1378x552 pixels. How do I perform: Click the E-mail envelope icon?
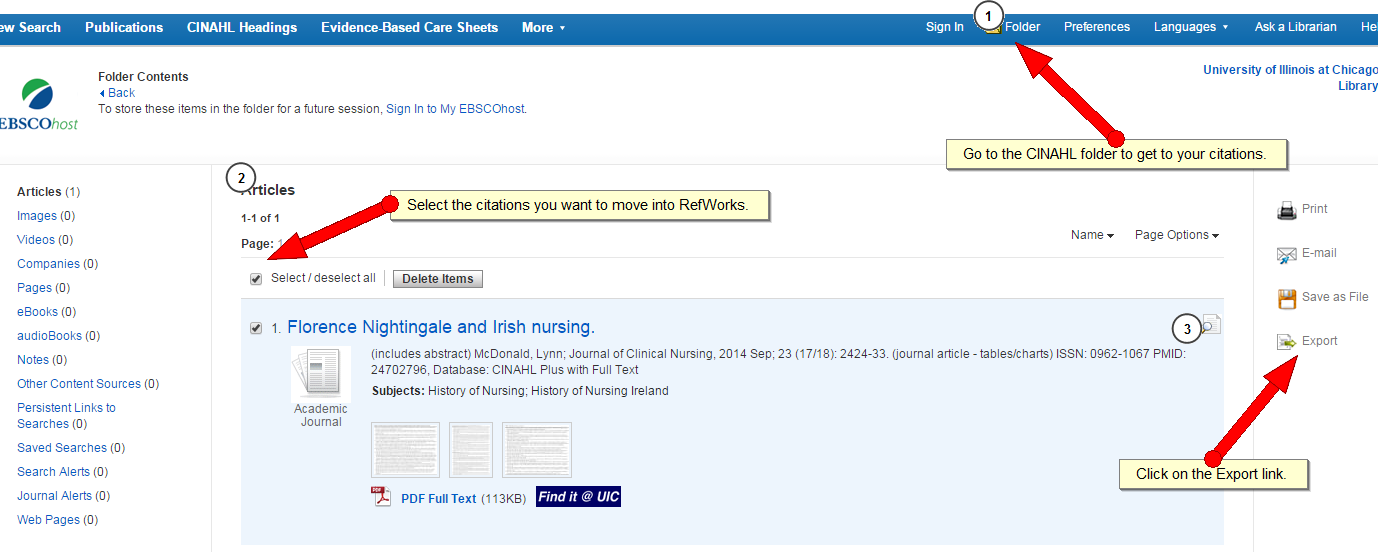click(x=1287, y=255)
